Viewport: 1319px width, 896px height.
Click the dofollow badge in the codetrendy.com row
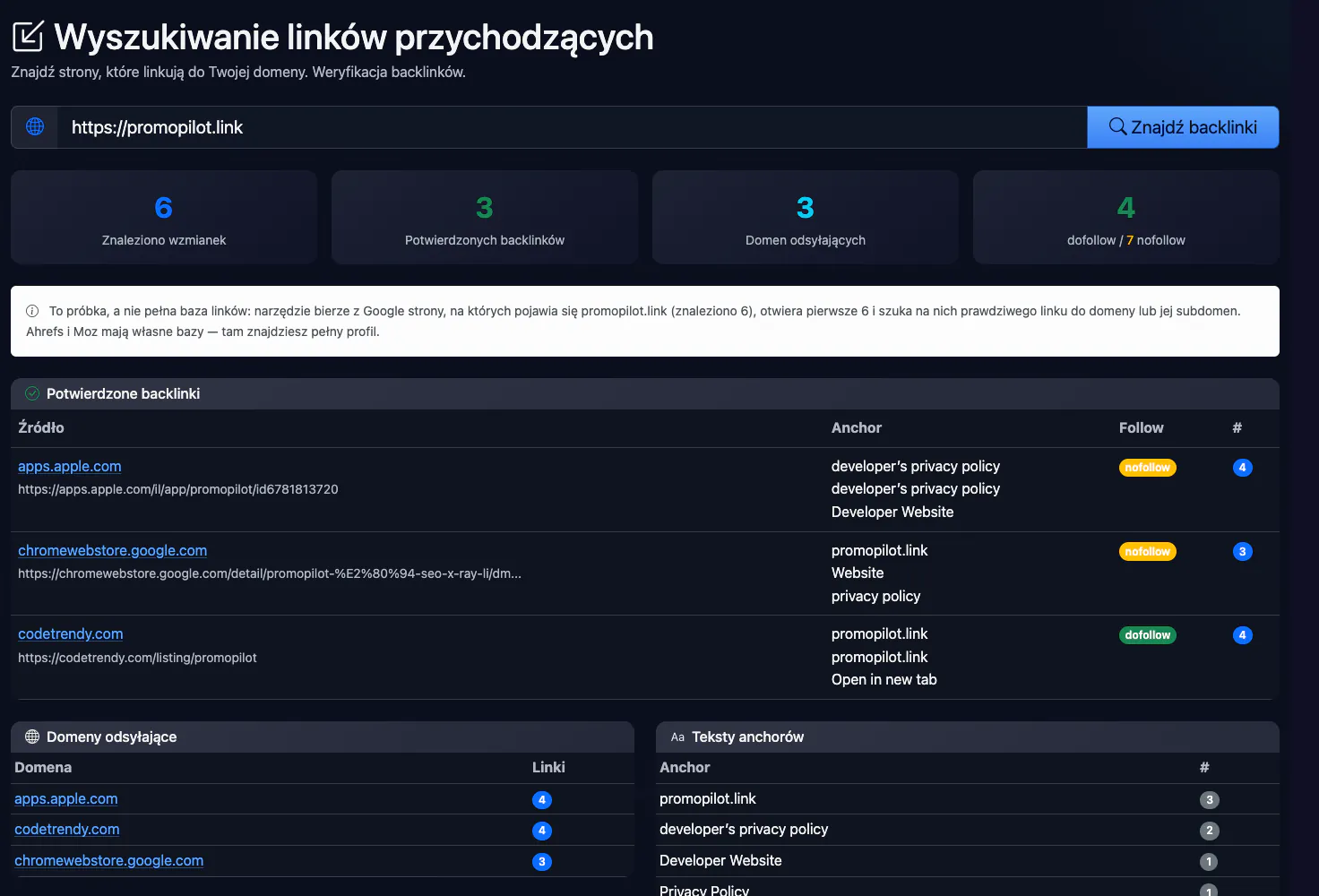click(x=1147, y=635)
